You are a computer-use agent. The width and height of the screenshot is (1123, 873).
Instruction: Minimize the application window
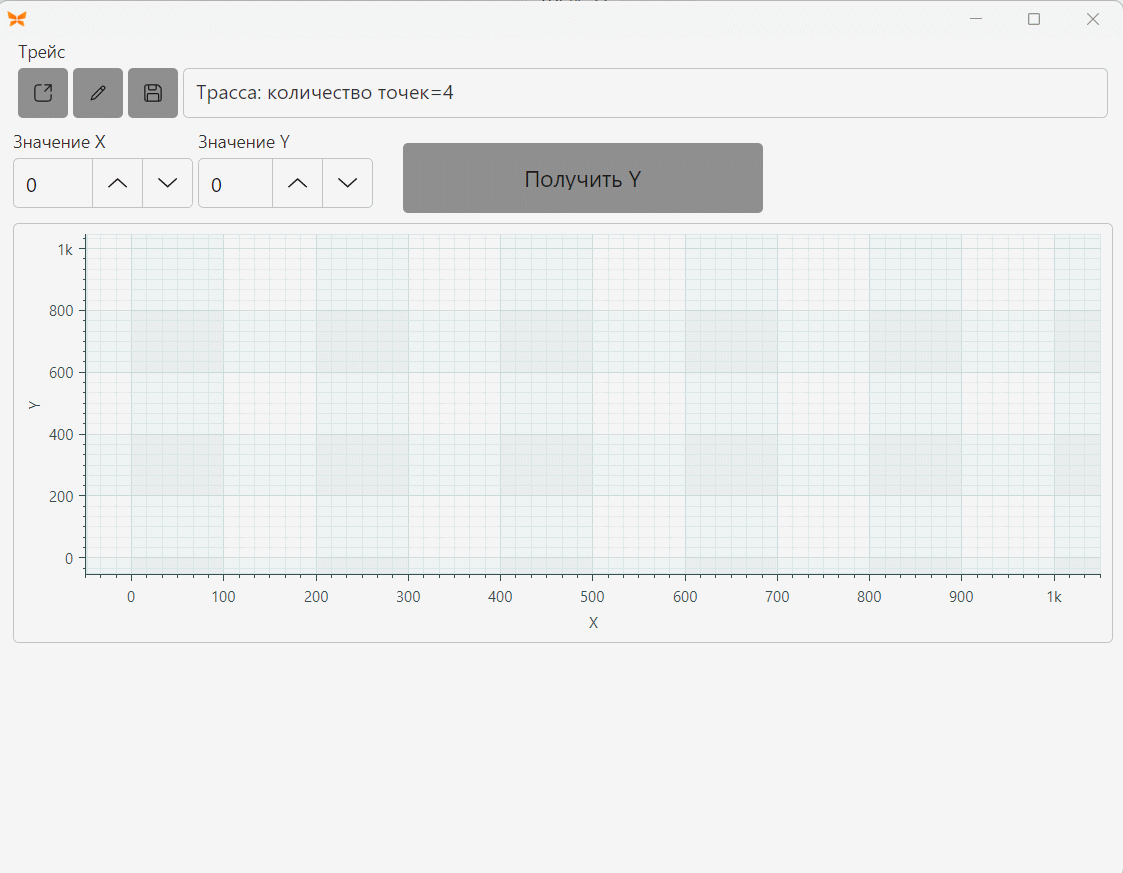(x=975, y=19)
